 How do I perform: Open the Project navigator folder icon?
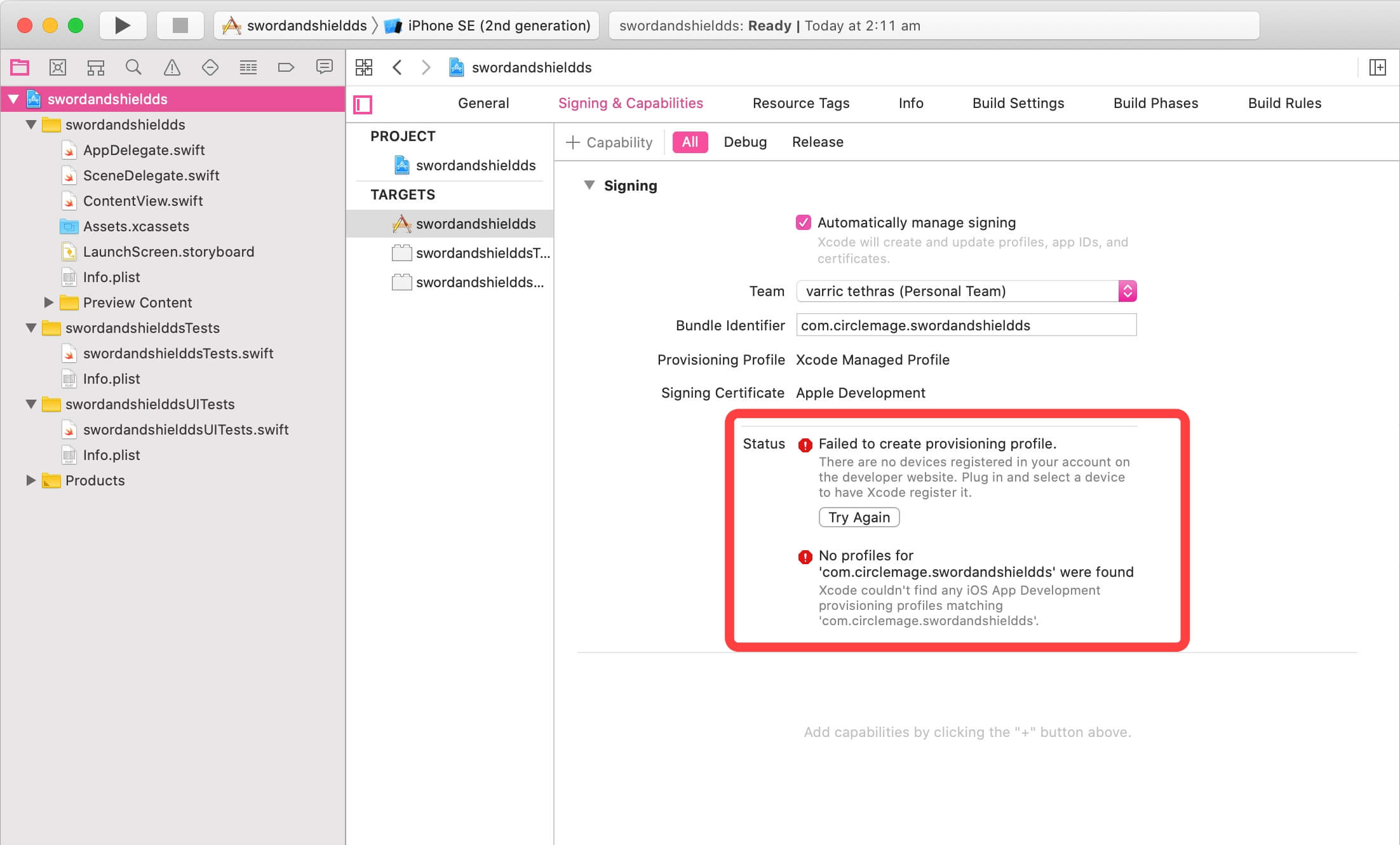click(x=20, y=67)
